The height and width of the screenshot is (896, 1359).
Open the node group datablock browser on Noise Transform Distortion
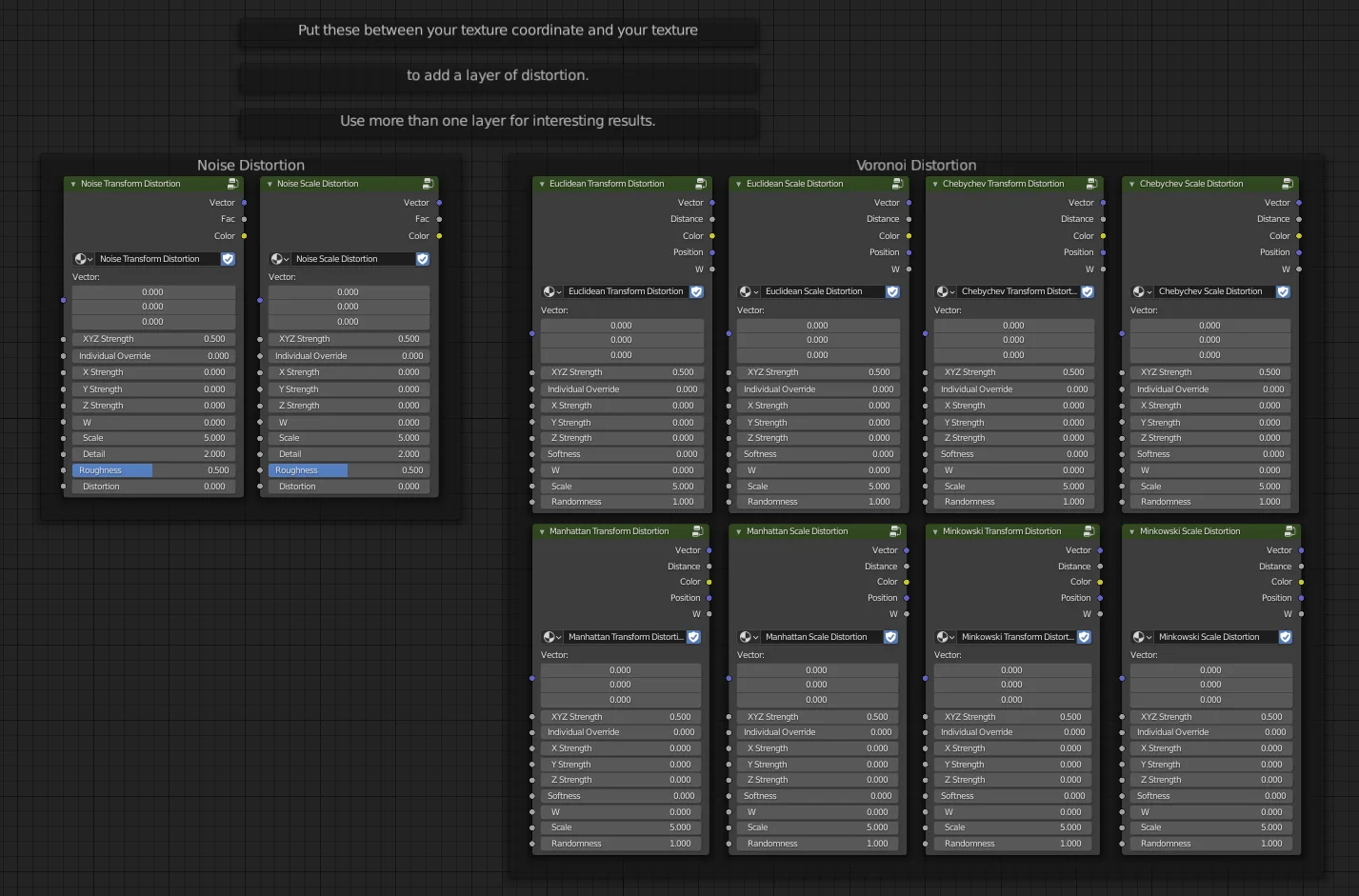coord(82,258)
